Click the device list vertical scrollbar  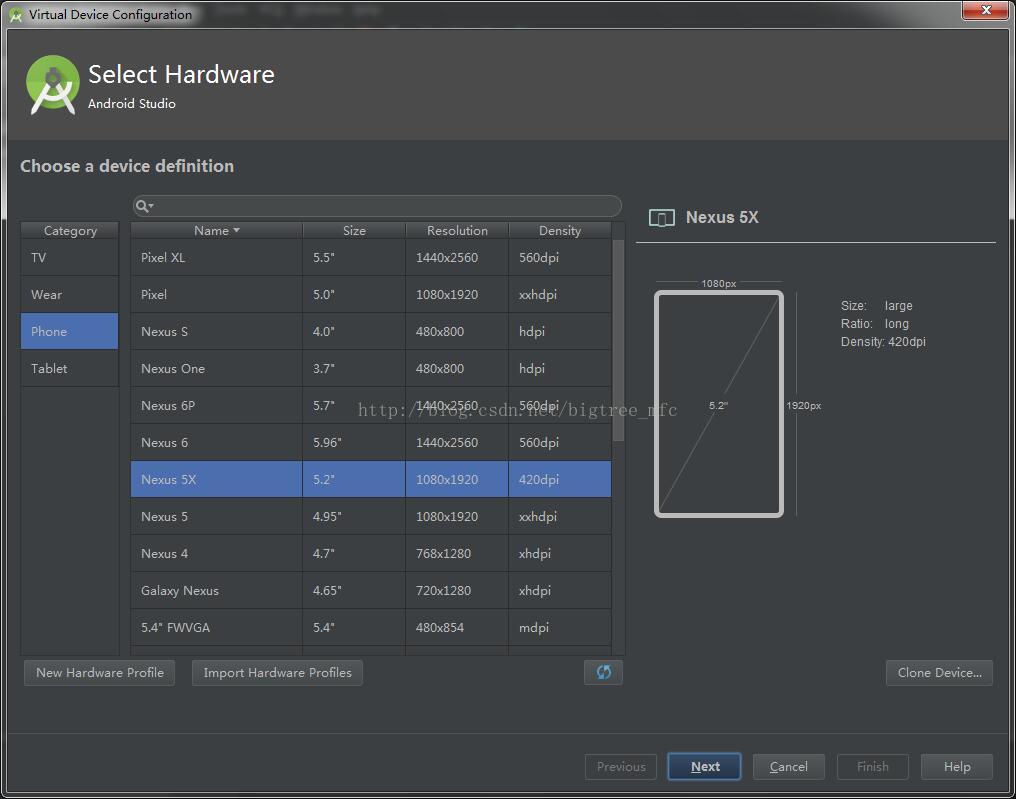point(618,340)
